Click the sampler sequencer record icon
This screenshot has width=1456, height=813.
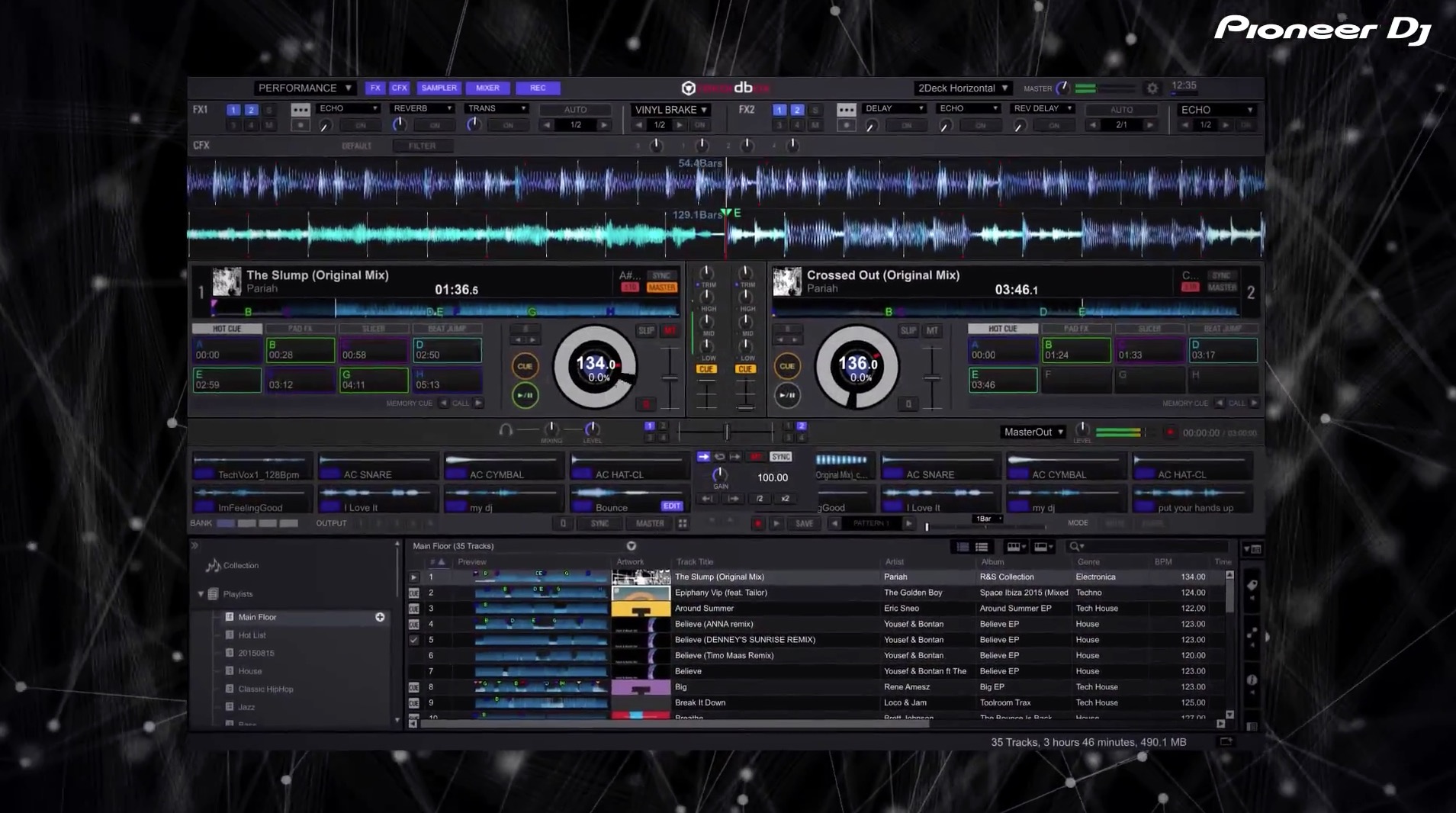click(x=757, y=524)
